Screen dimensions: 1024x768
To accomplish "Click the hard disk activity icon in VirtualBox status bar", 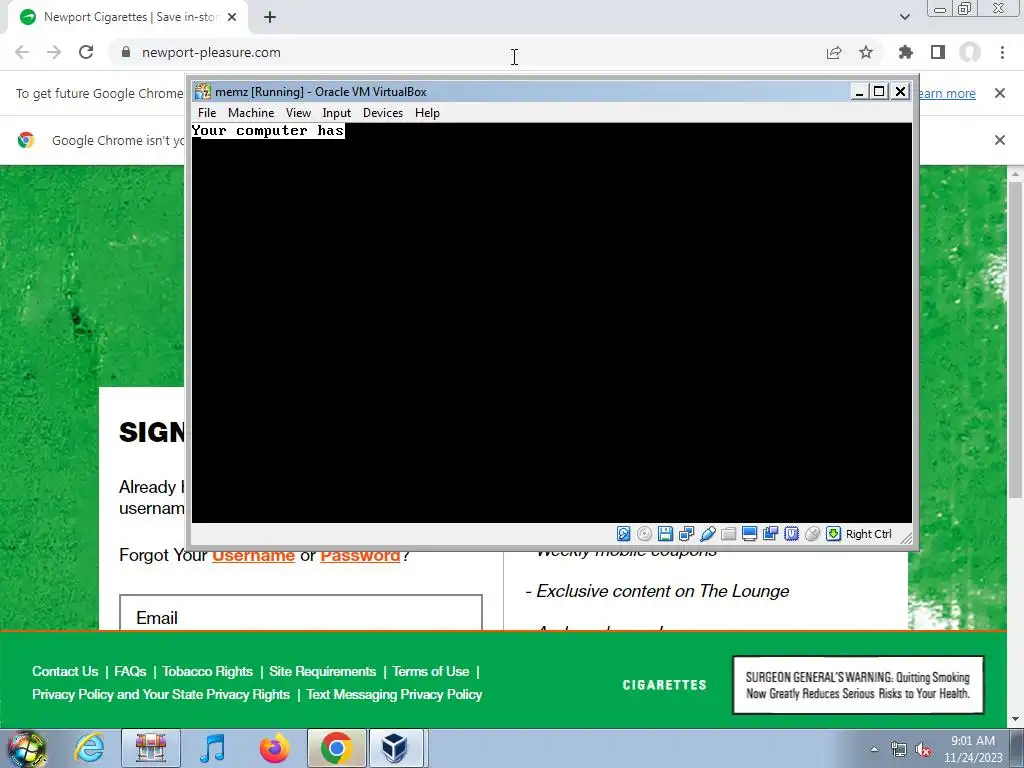I will tap(623, 534).
